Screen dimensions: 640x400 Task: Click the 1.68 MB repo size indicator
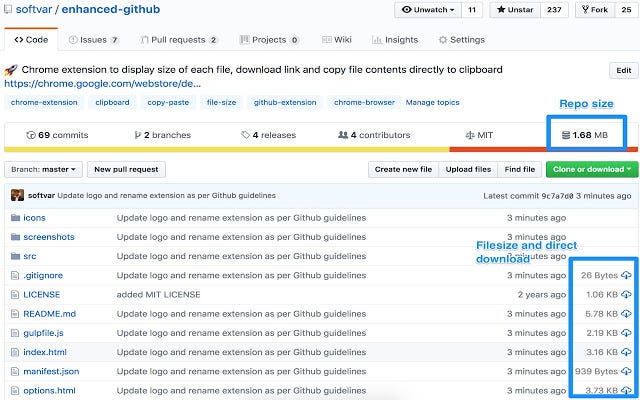584,135
